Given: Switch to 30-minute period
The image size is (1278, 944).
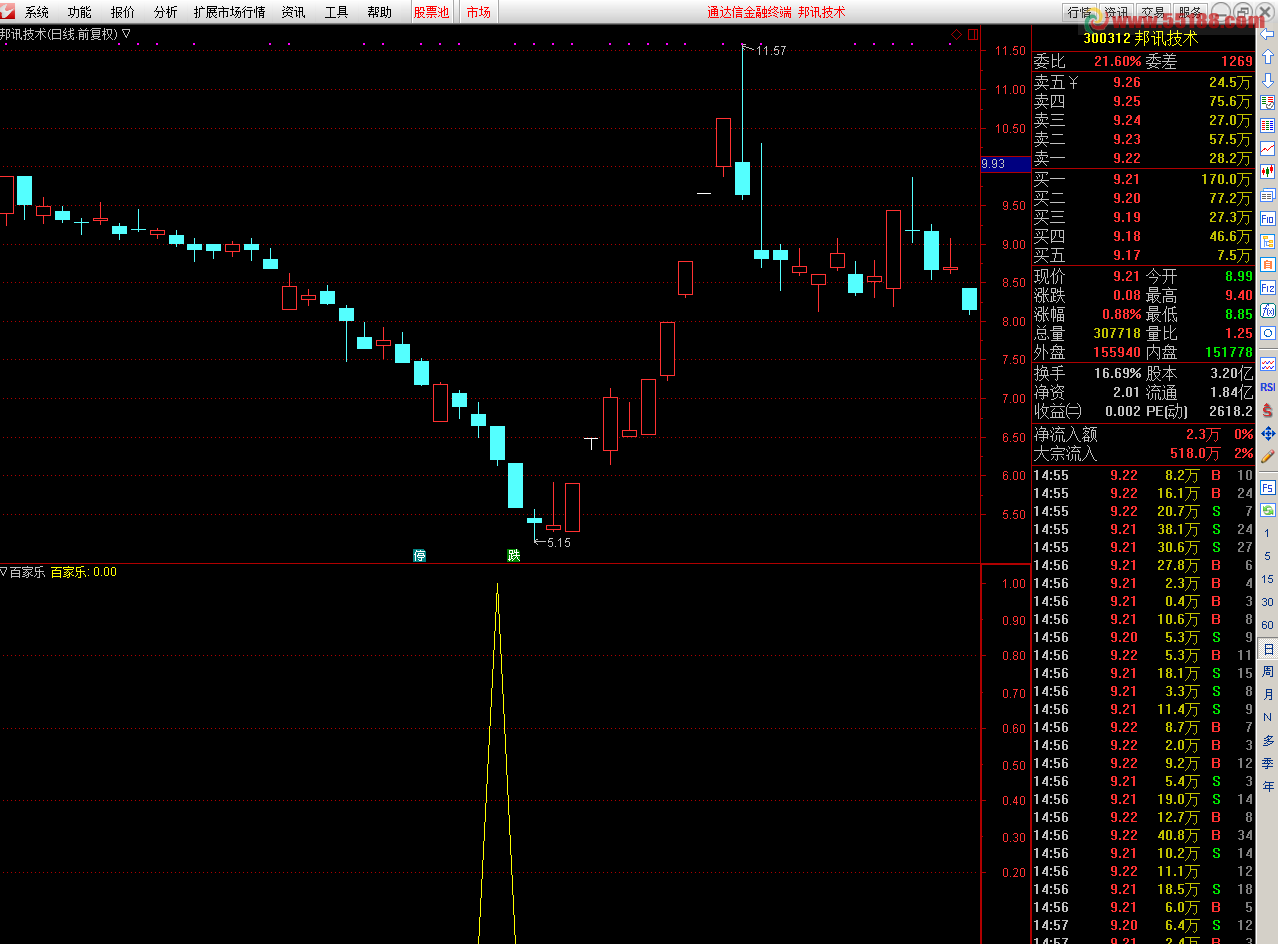Looking at the screenshot, I should point(1267,602).
